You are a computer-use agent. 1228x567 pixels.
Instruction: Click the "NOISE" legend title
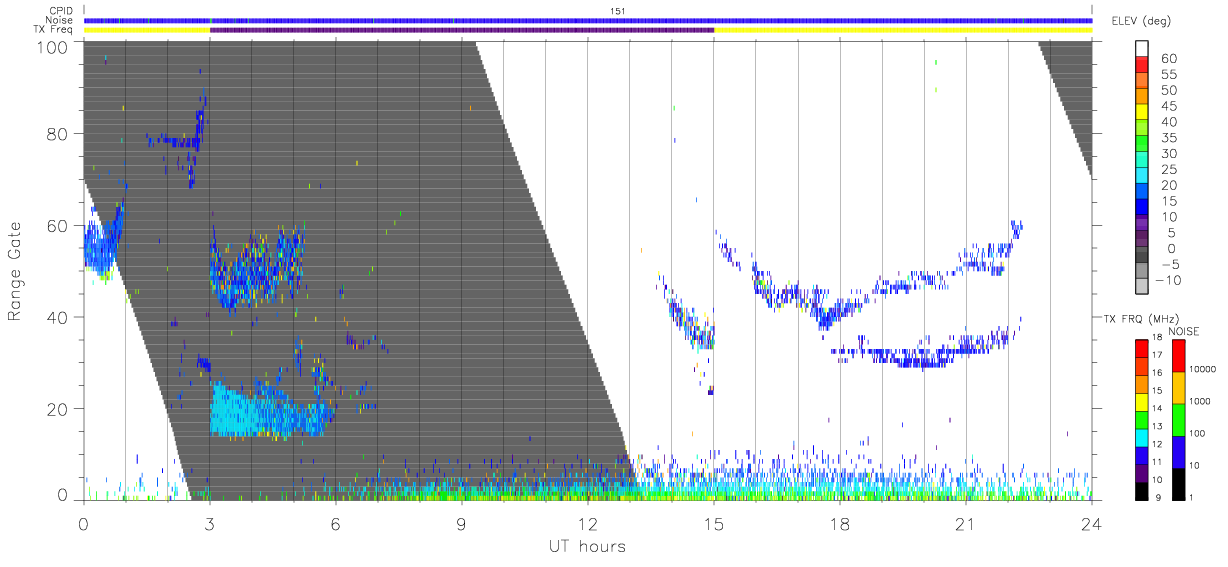(1186, 331)
